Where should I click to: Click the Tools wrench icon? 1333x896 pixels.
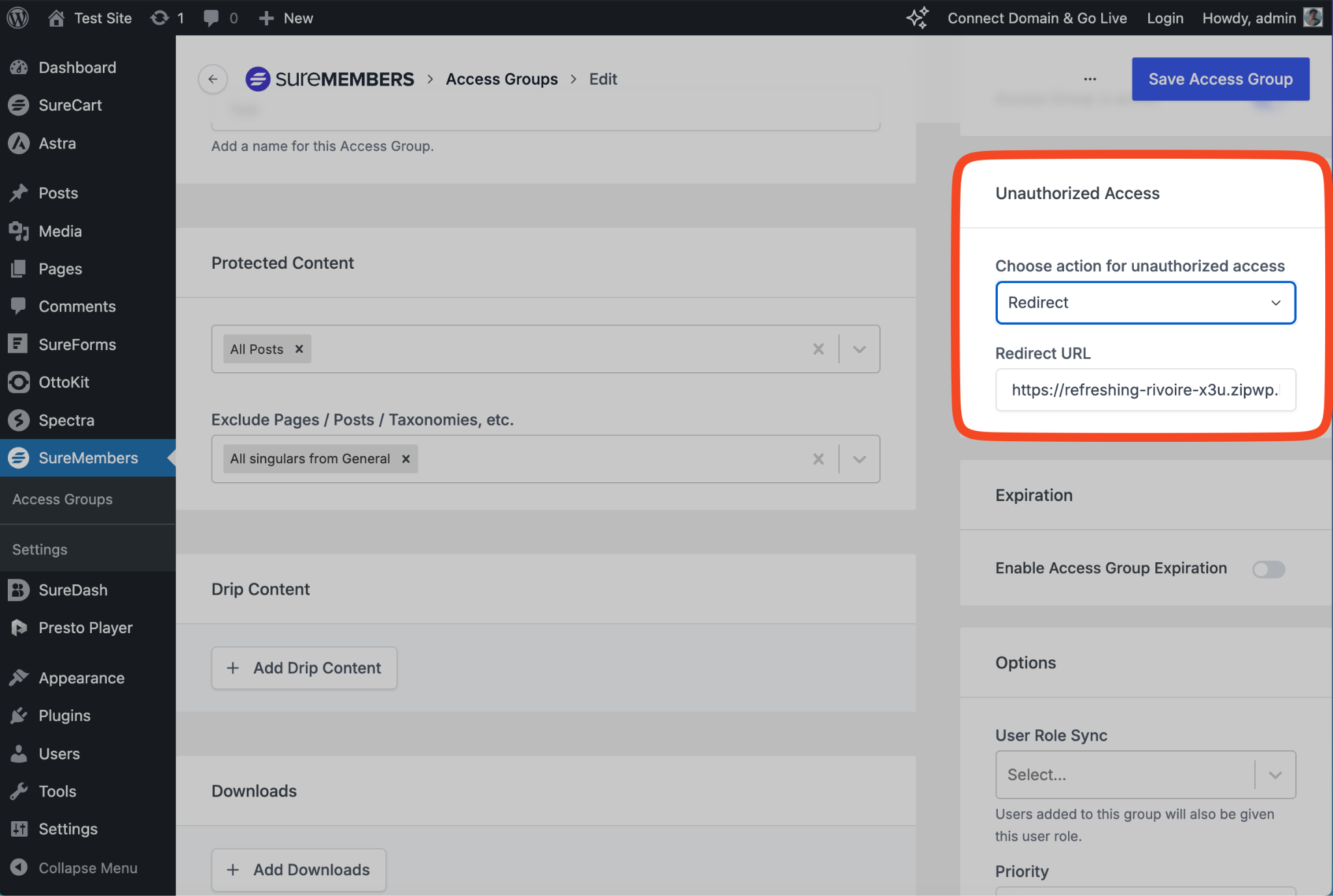pos(18,791)
